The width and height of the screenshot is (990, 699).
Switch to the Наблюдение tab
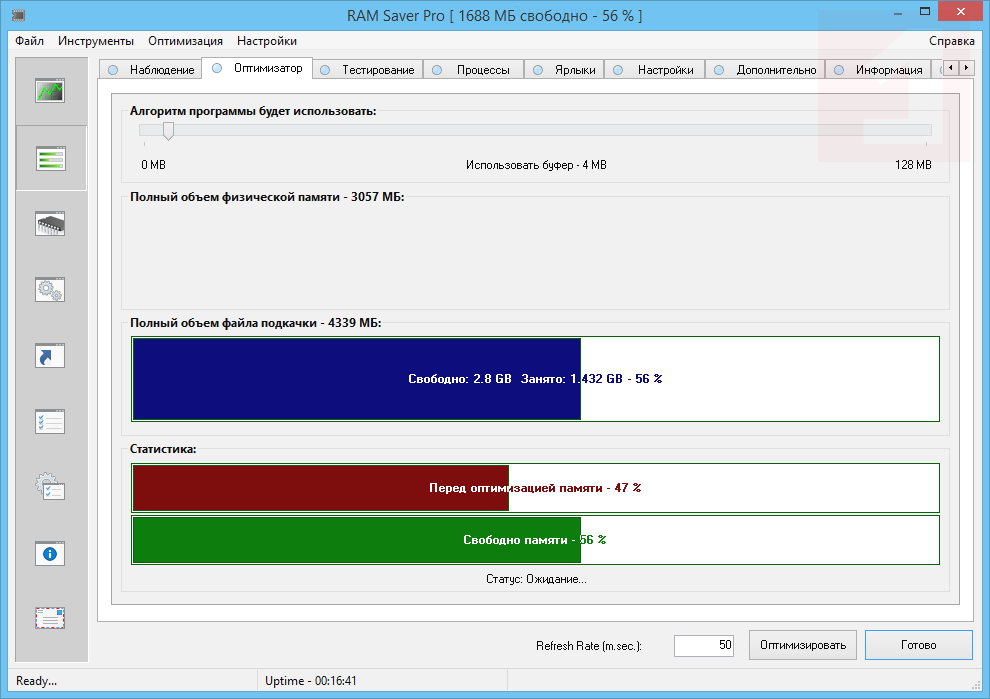tap(151, 70)
